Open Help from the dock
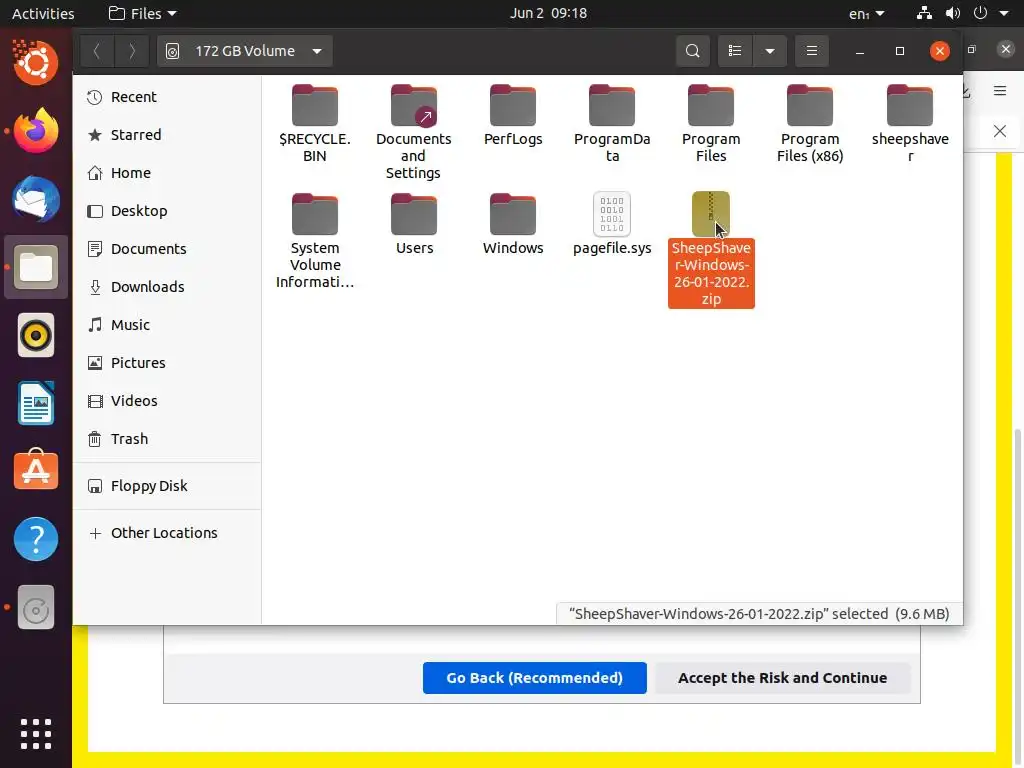 coord(36,539)
